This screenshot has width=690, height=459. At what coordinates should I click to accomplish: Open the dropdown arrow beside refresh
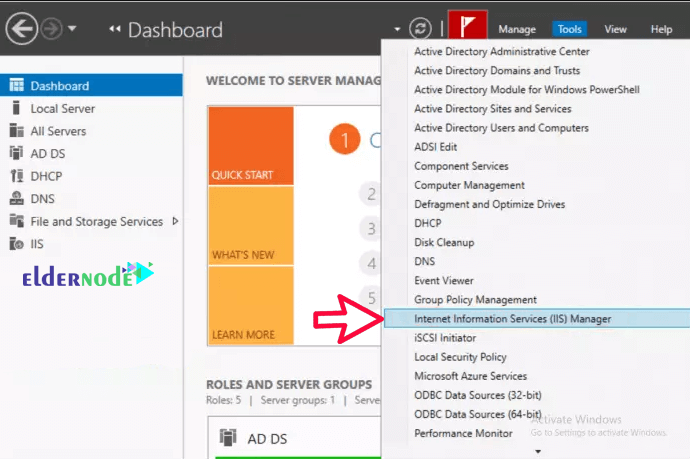pyautogui.click(x=397, y=29)
